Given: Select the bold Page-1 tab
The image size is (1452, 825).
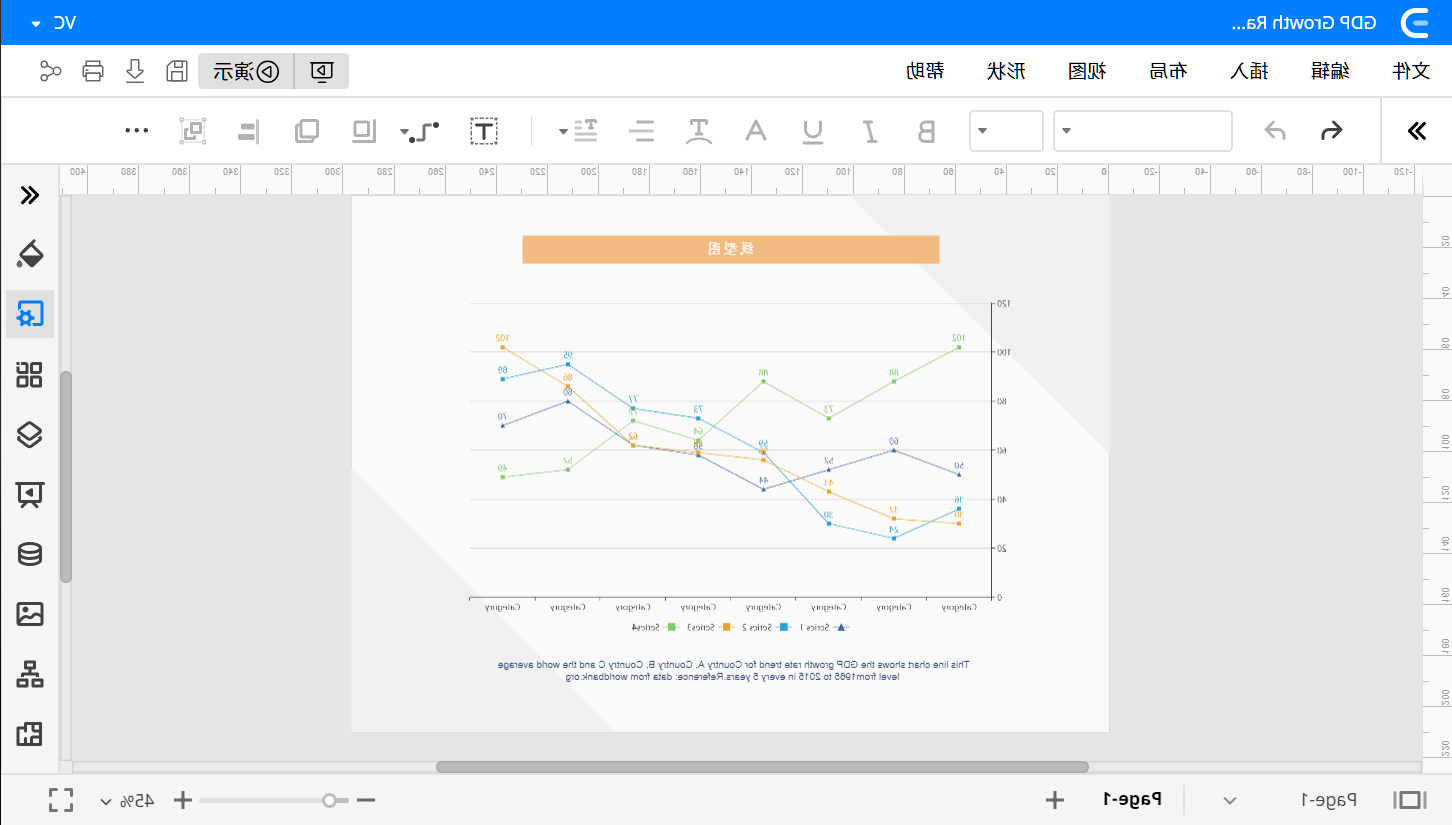Looking at the screenshot, I should (x=1133, y=799).
